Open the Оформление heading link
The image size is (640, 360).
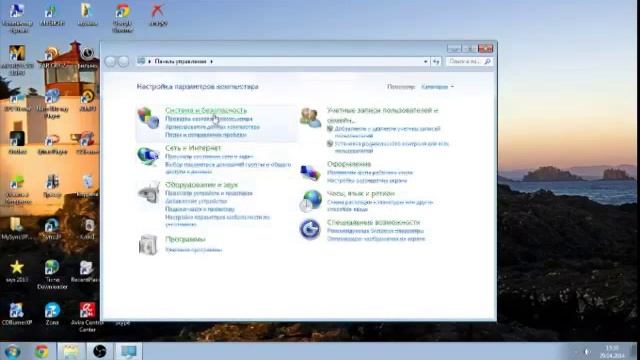[x=349, y=164]
